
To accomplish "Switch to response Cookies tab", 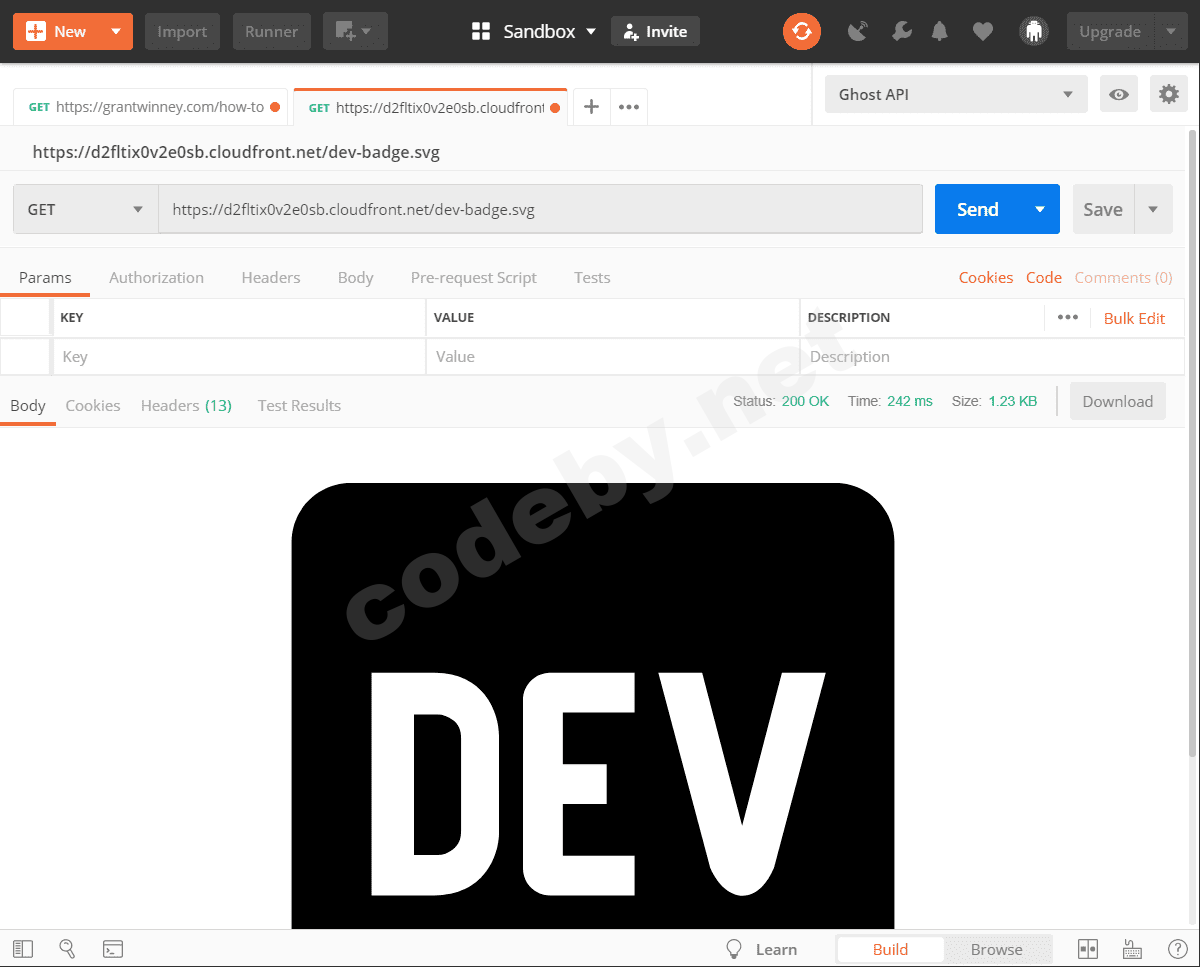I will click(x=93, y=405).
